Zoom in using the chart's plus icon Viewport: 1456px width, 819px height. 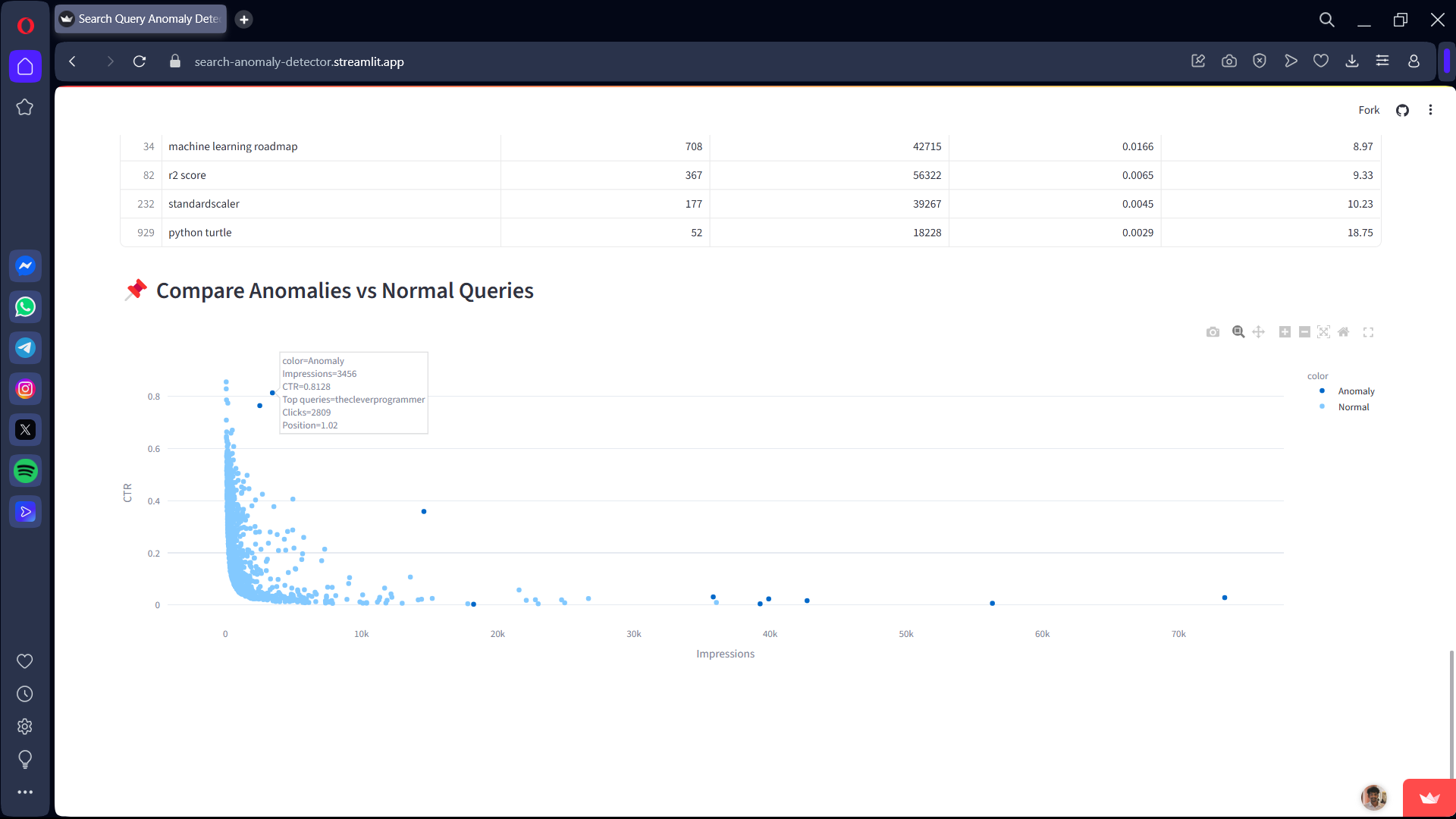click(x=1285, y=332)
